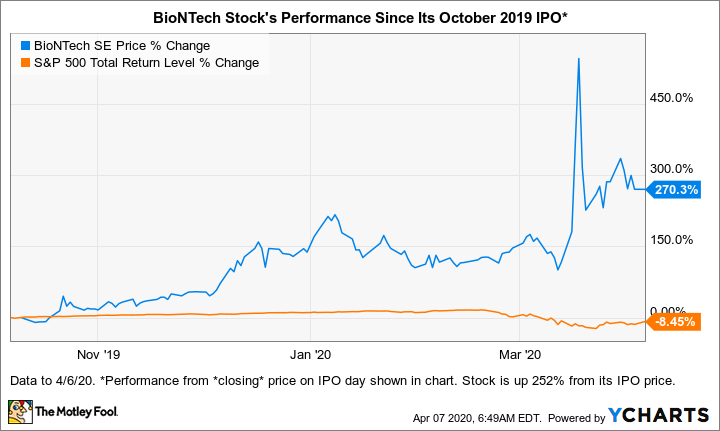Click the highest peak of the blue line
This screenshot has width=720, height=431.
pos(579,59)
